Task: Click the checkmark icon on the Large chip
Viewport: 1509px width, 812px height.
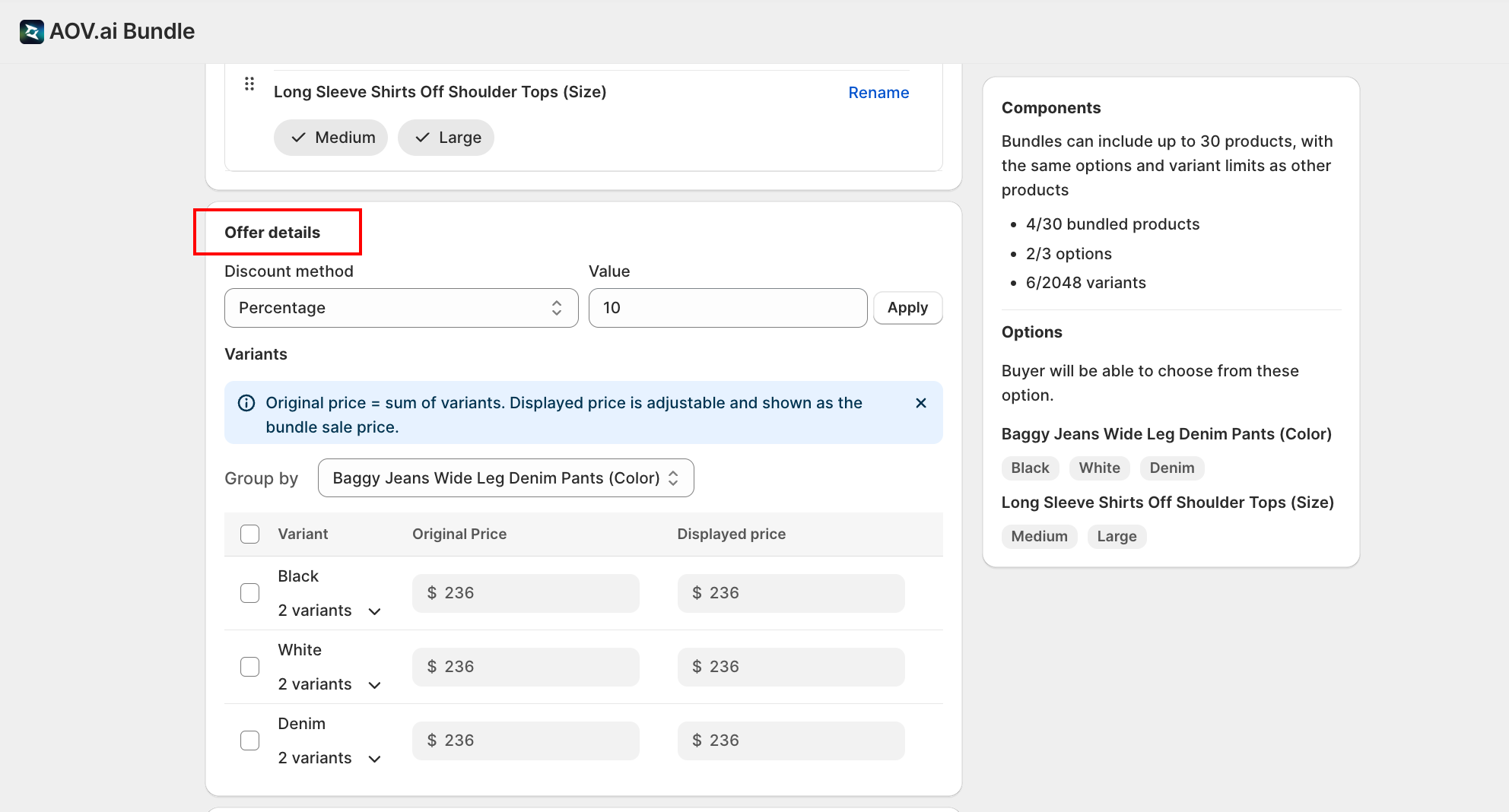Action: [422, 138]
